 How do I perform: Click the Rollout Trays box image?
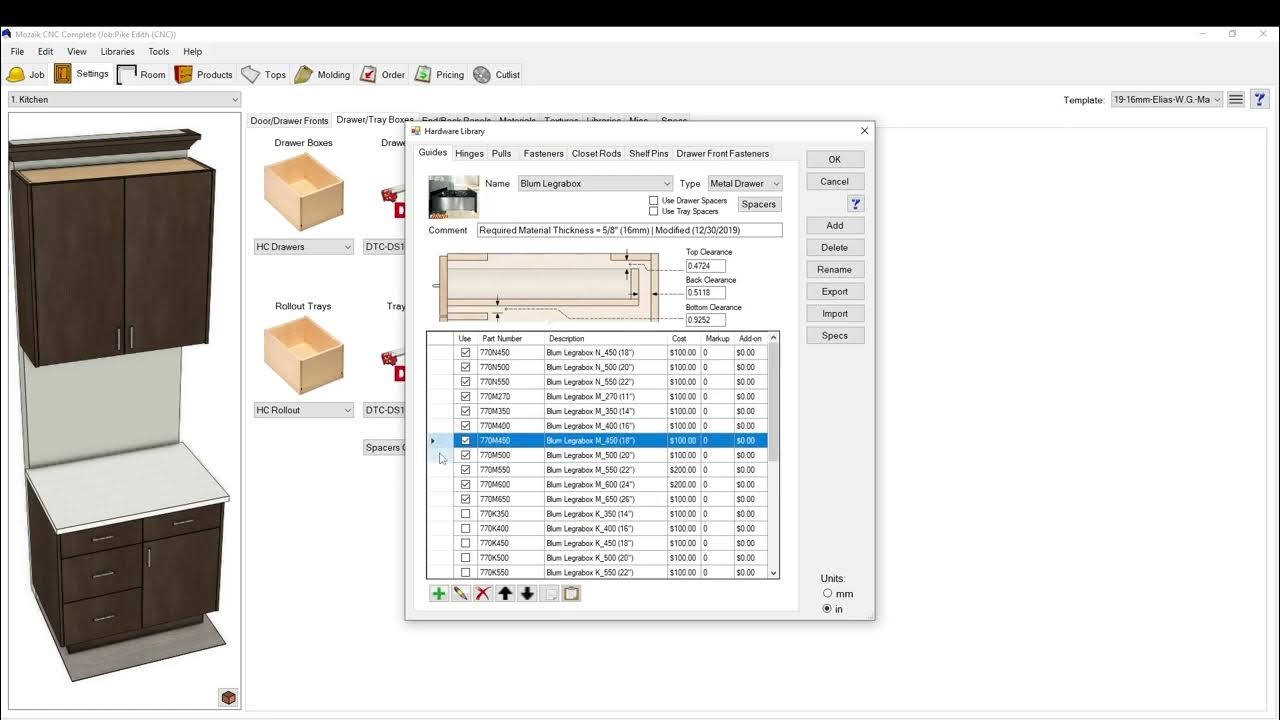coord(304,355)
